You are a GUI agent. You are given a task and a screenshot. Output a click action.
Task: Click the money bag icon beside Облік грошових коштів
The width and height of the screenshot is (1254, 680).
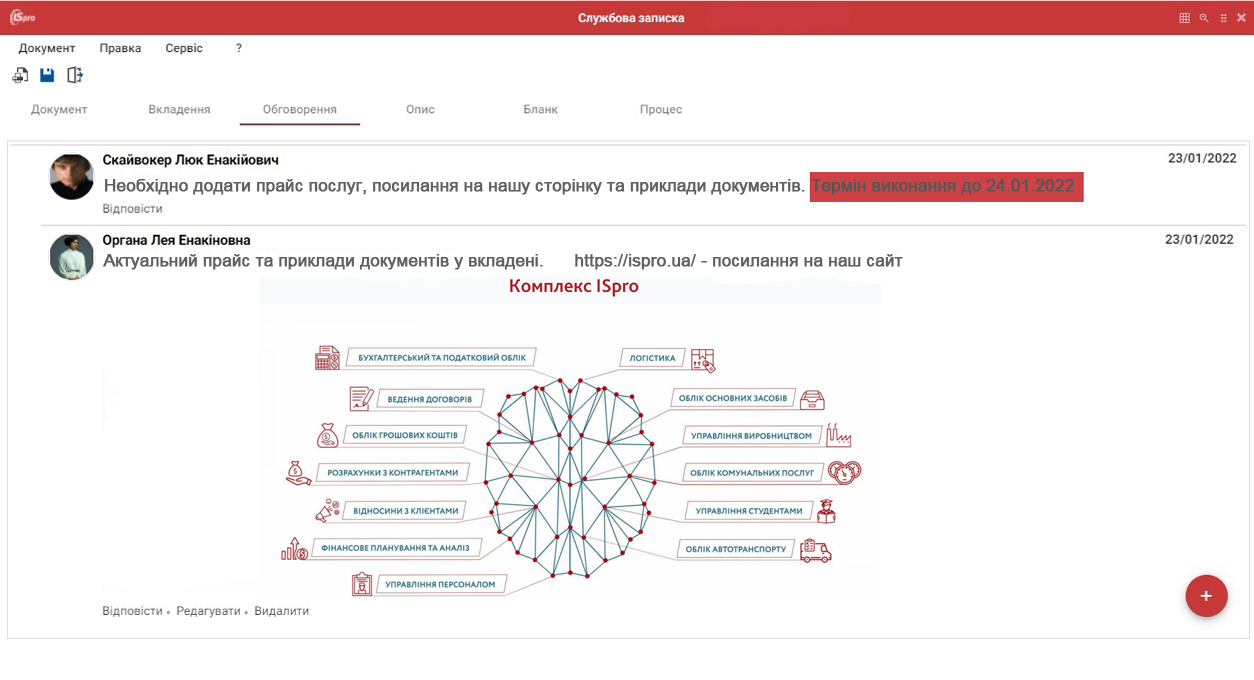click(x=327, y=435)
